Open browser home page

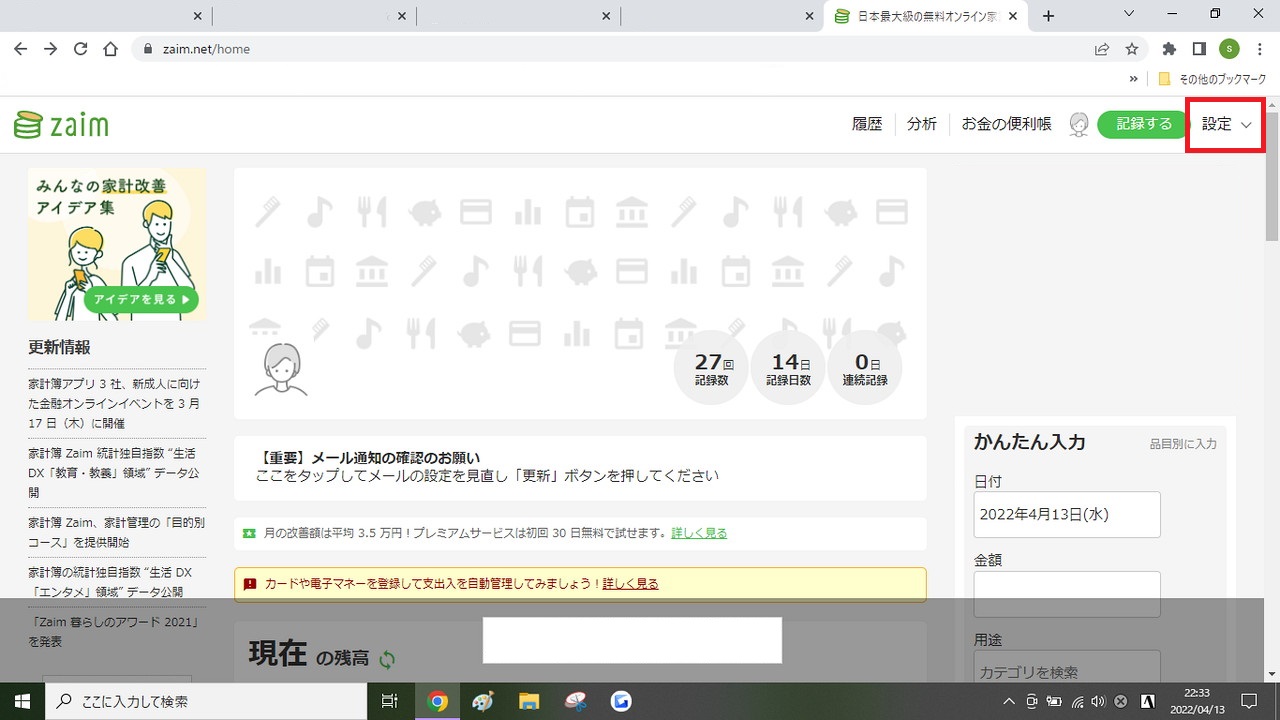click(x=111, y=48)
